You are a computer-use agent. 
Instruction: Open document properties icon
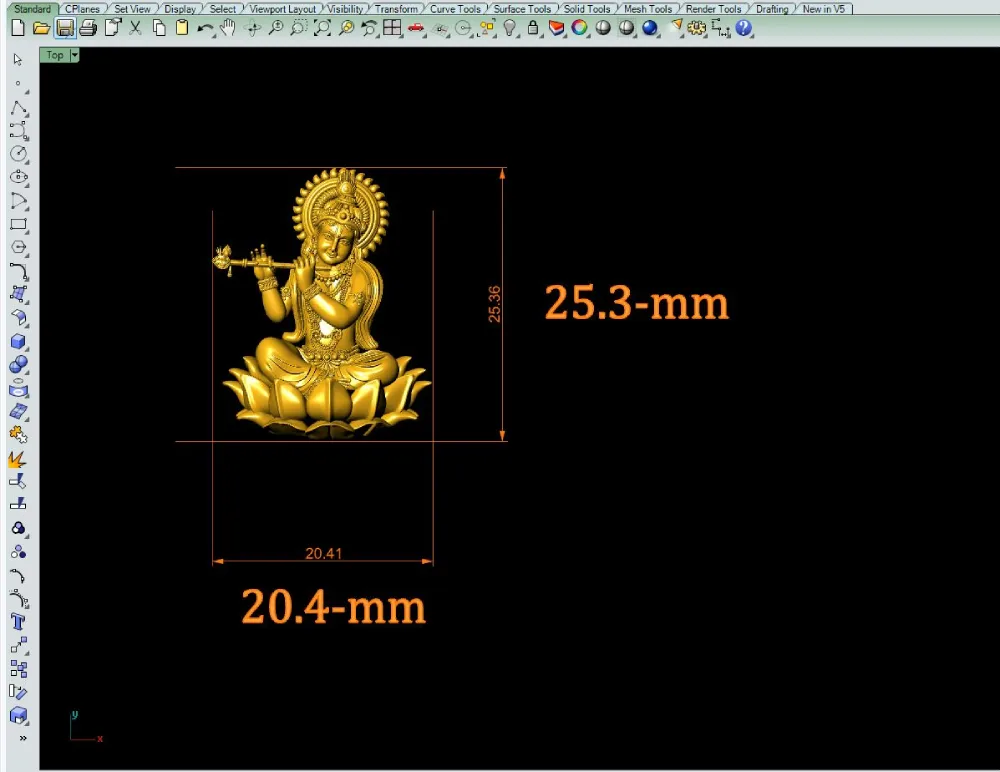(112, 28)
